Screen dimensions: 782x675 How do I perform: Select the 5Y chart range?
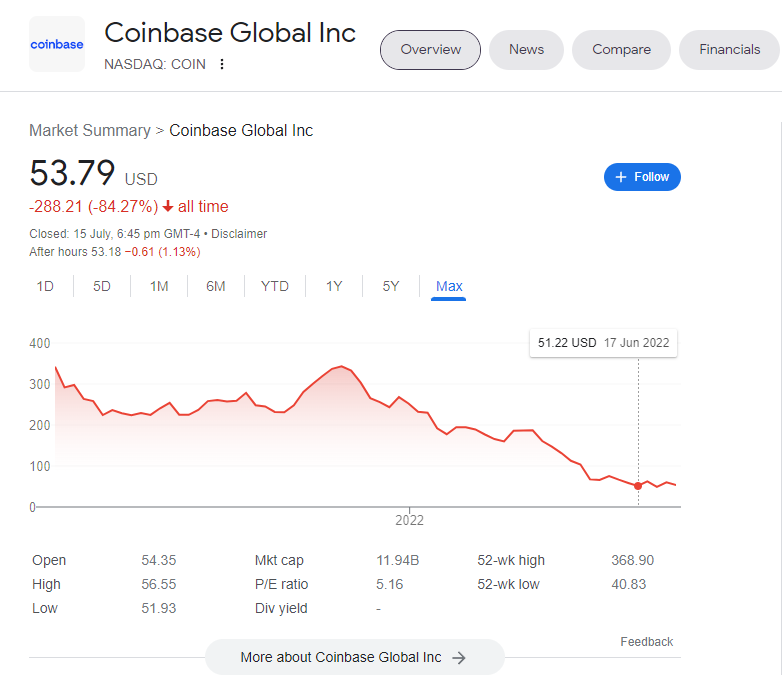coord(391,286)
